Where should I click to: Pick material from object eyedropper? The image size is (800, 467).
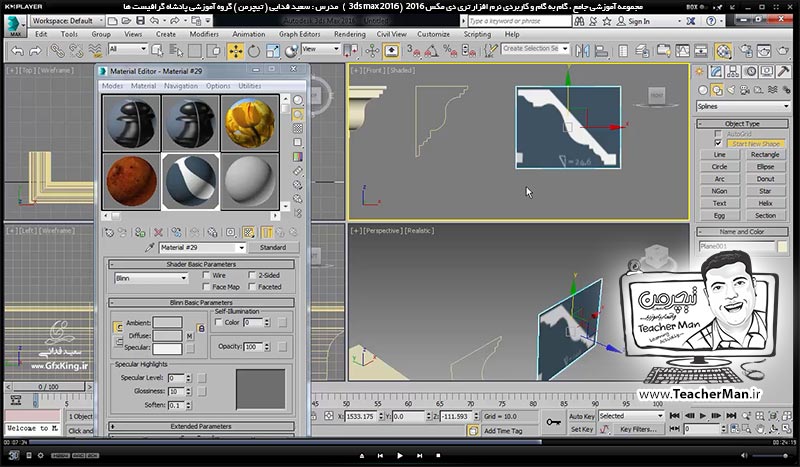click(149, 247)
